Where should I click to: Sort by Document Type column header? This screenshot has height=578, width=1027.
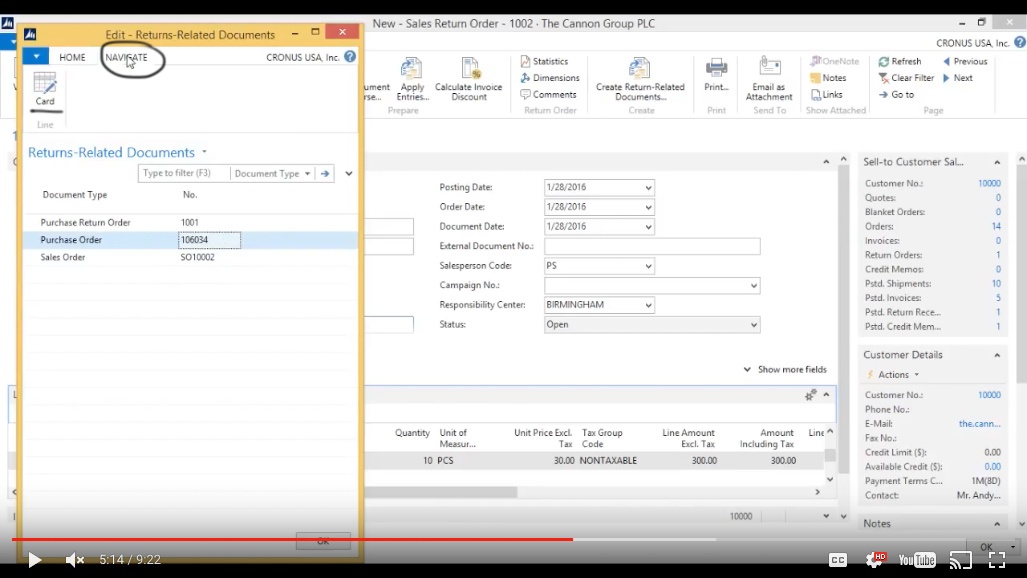(x=75, y=195)
